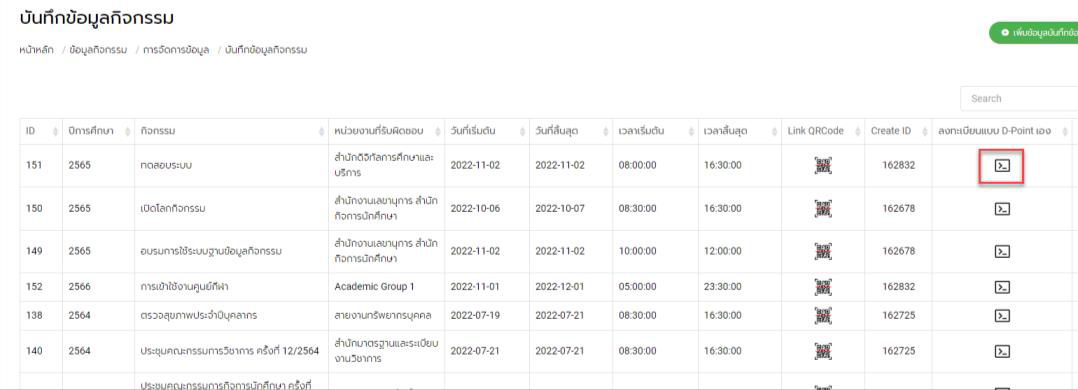
Task: Open QR code link for ID 151
Action: pos(823,166)
